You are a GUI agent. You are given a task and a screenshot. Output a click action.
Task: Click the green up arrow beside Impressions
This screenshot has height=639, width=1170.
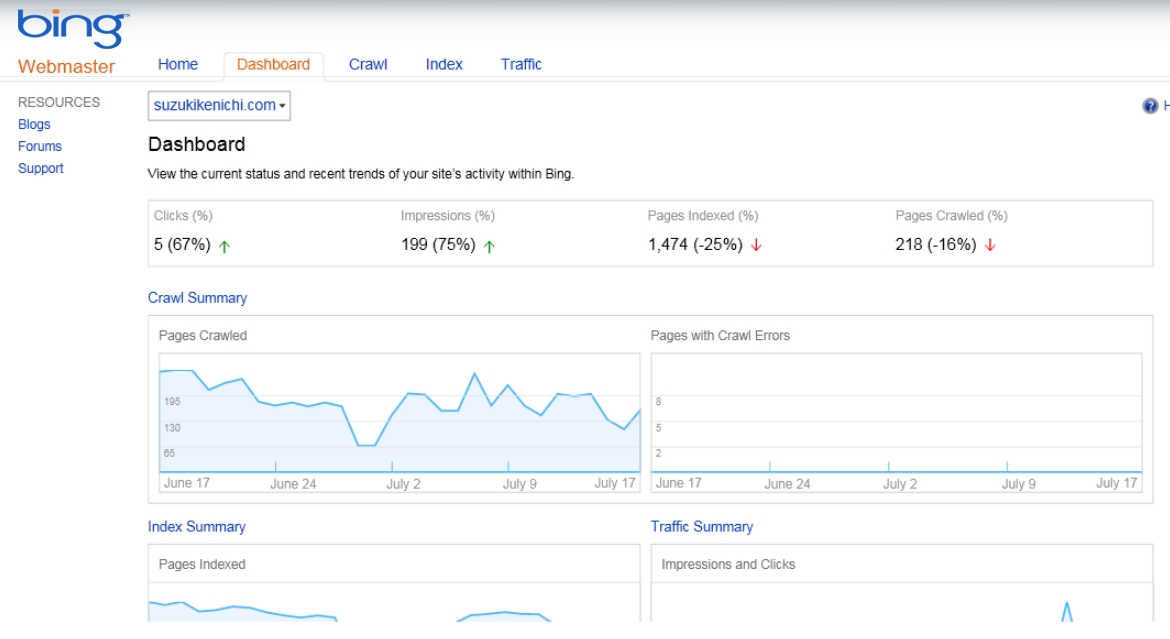(489, 246)
